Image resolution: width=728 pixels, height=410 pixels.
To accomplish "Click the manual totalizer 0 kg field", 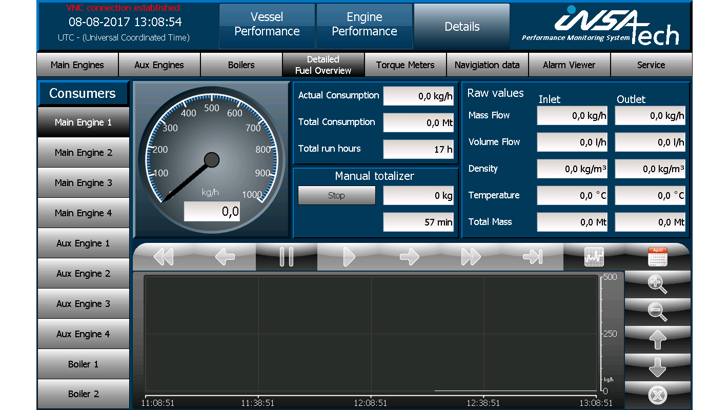I will [418, 195].
